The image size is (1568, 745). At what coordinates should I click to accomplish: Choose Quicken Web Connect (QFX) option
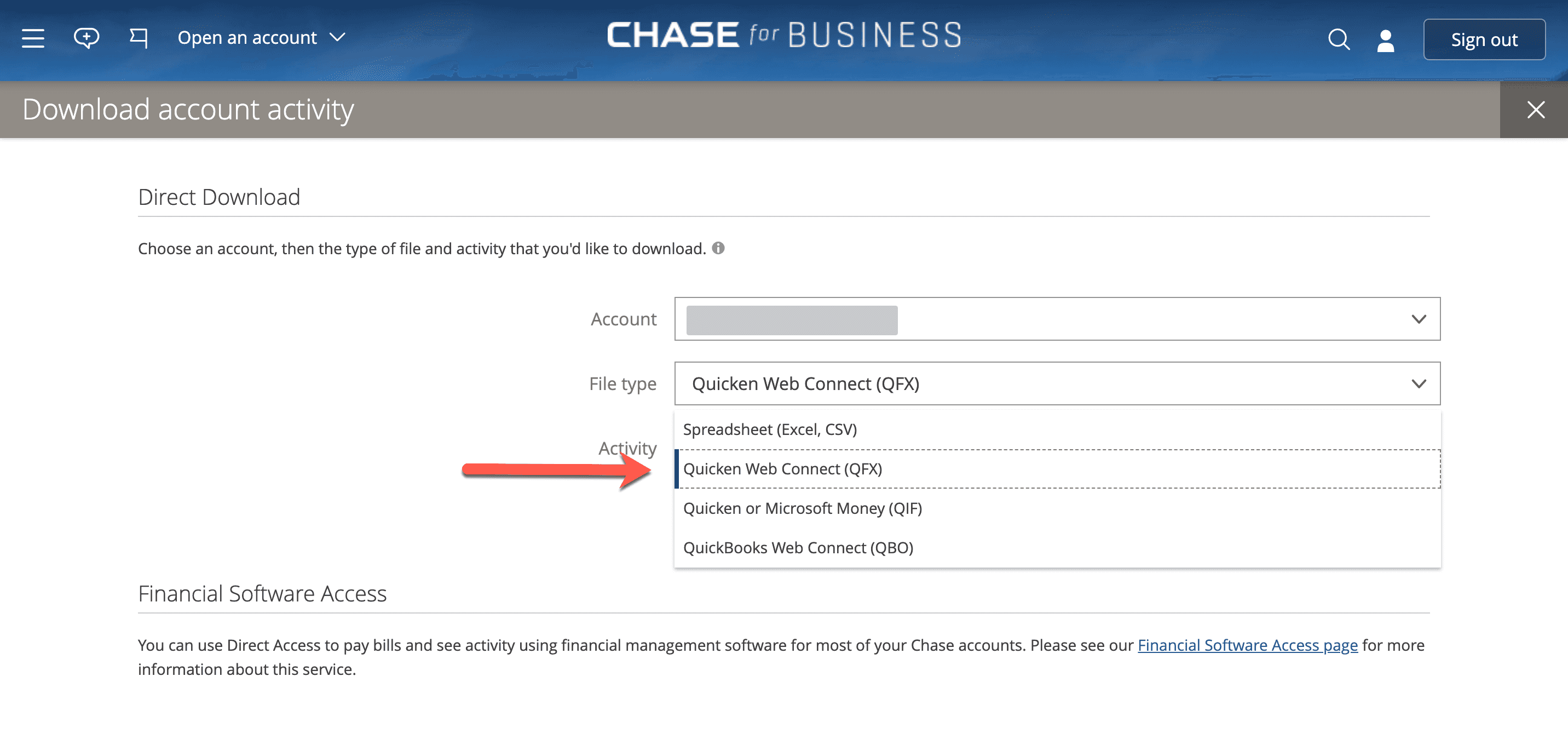(x=783, y=469)
